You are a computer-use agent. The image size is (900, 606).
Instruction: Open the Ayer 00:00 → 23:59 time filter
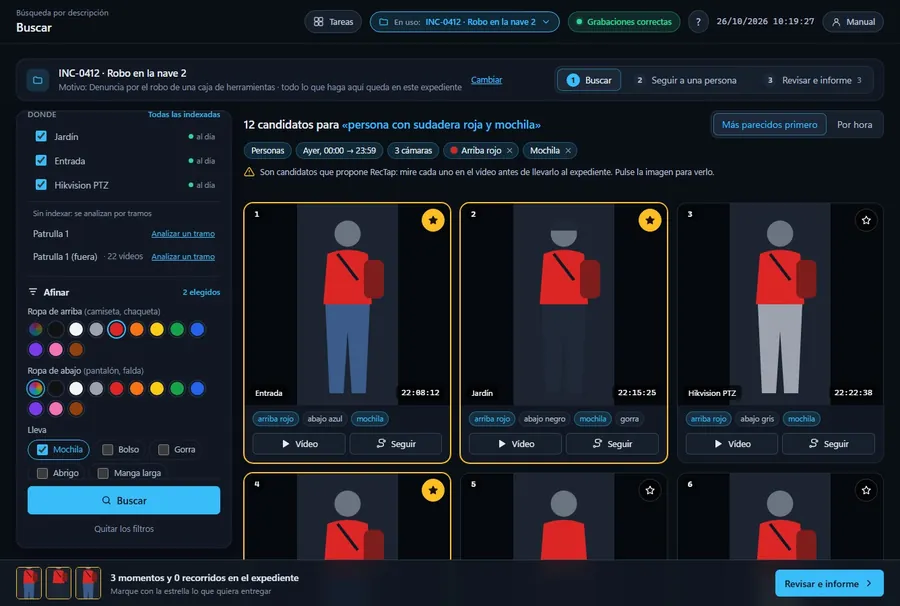339,150
